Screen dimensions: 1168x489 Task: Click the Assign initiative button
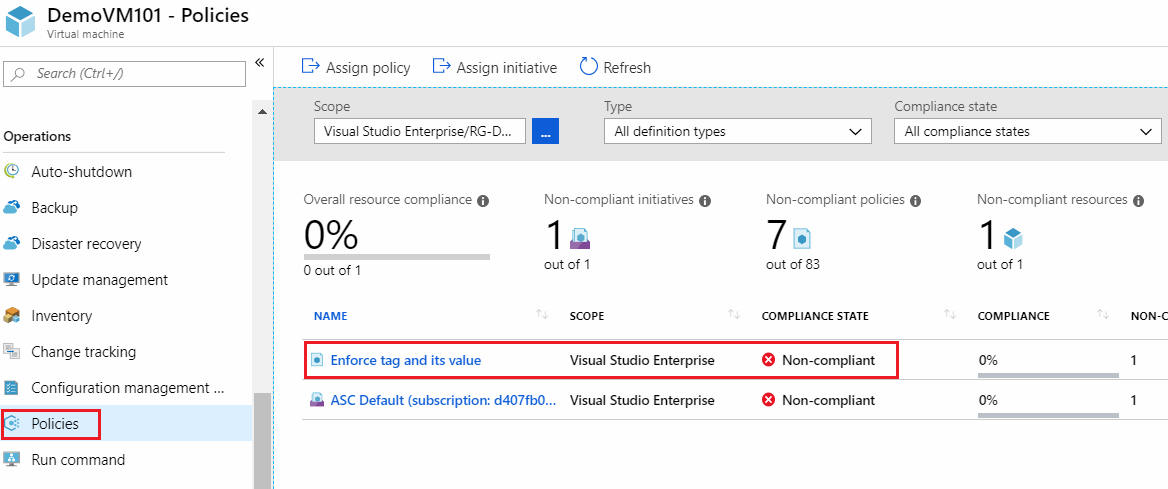click(495, 67)
